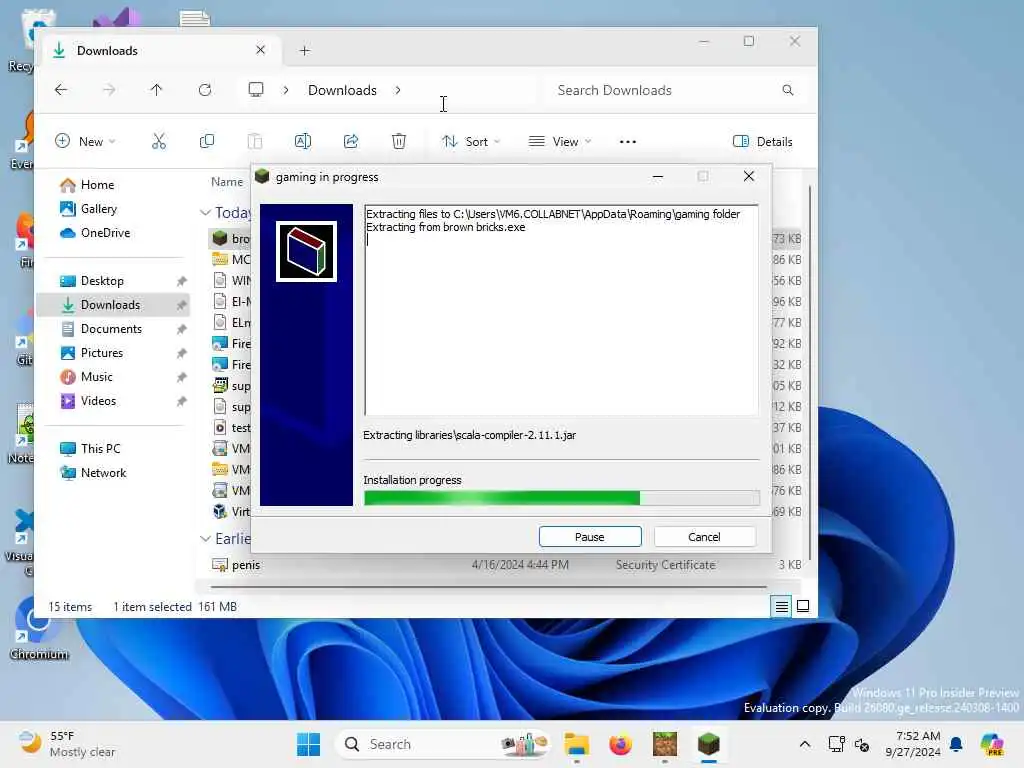This screenshot has height=768, width=1024.
Task: Select the Downloads tab in Explorer
Action: (160, 50)
